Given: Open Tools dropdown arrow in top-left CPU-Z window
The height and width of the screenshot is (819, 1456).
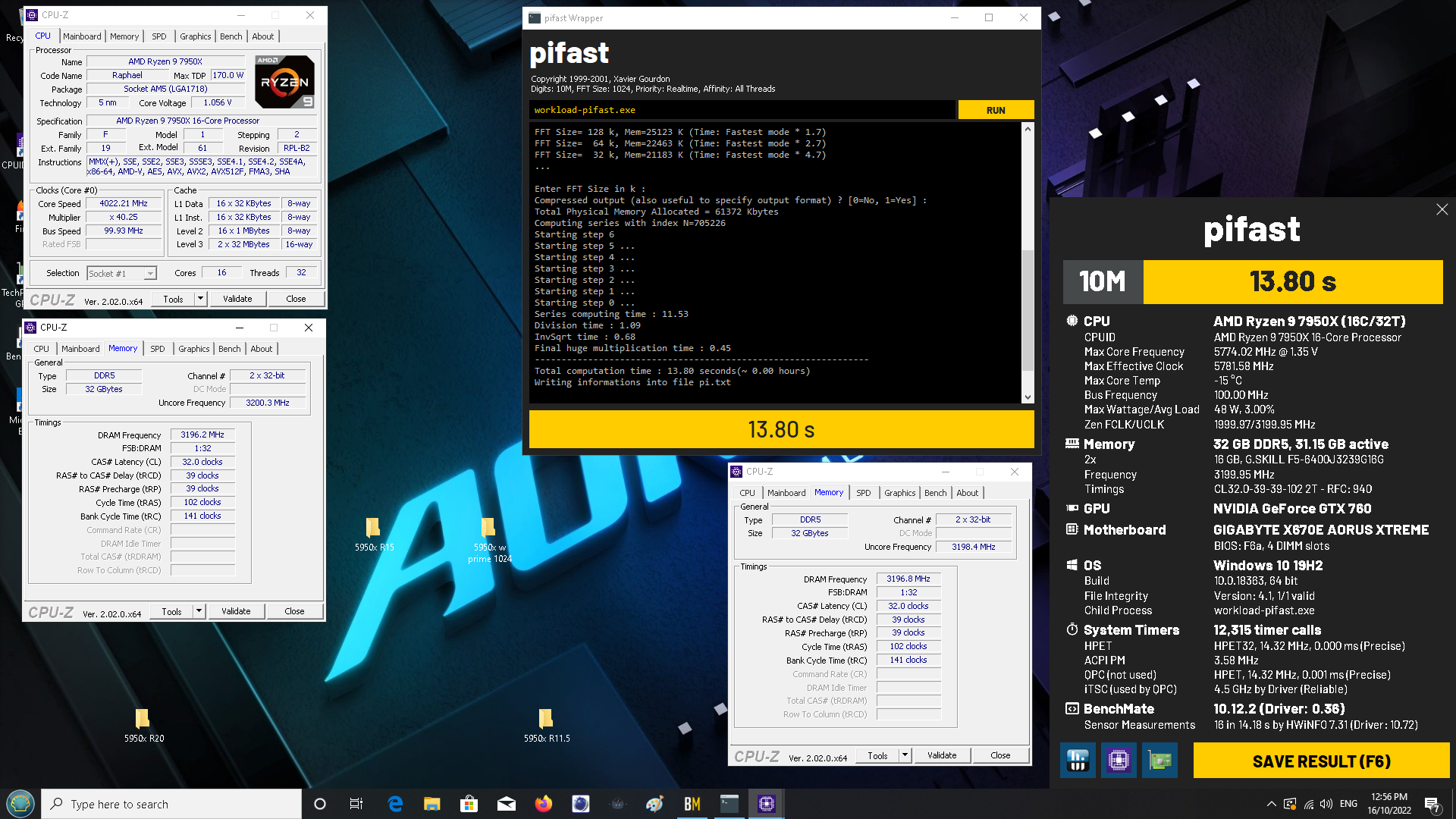Looking at the screenshot, I should click(x=201, y=299).
